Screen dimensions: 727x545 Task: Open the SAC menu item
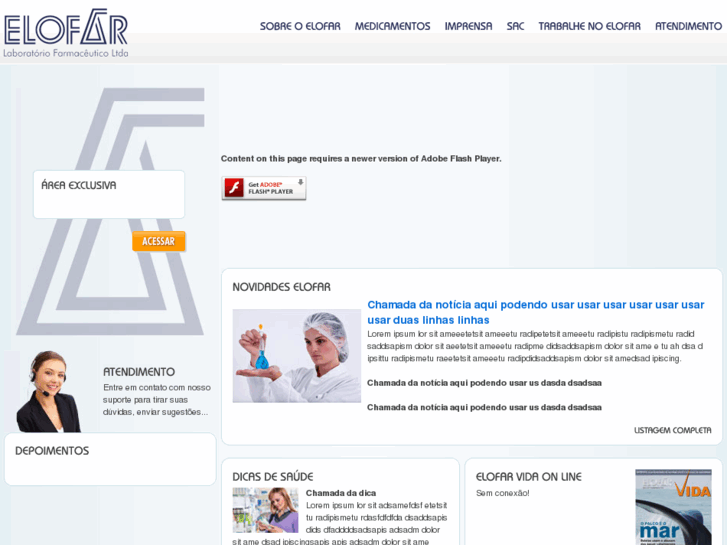[x=515, y=26]
